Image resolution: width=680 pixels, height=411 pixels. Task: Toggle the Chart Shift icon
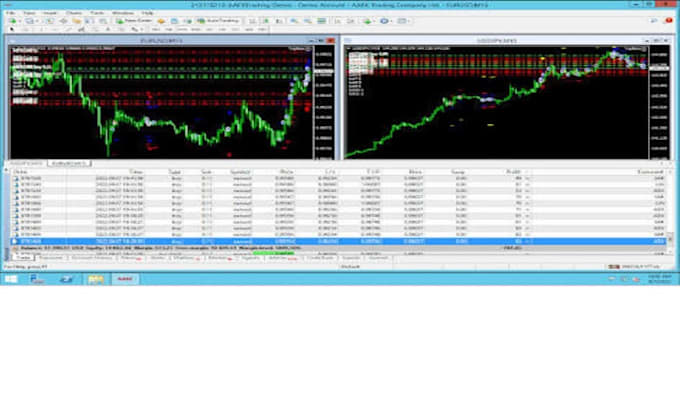pos(351,21)
